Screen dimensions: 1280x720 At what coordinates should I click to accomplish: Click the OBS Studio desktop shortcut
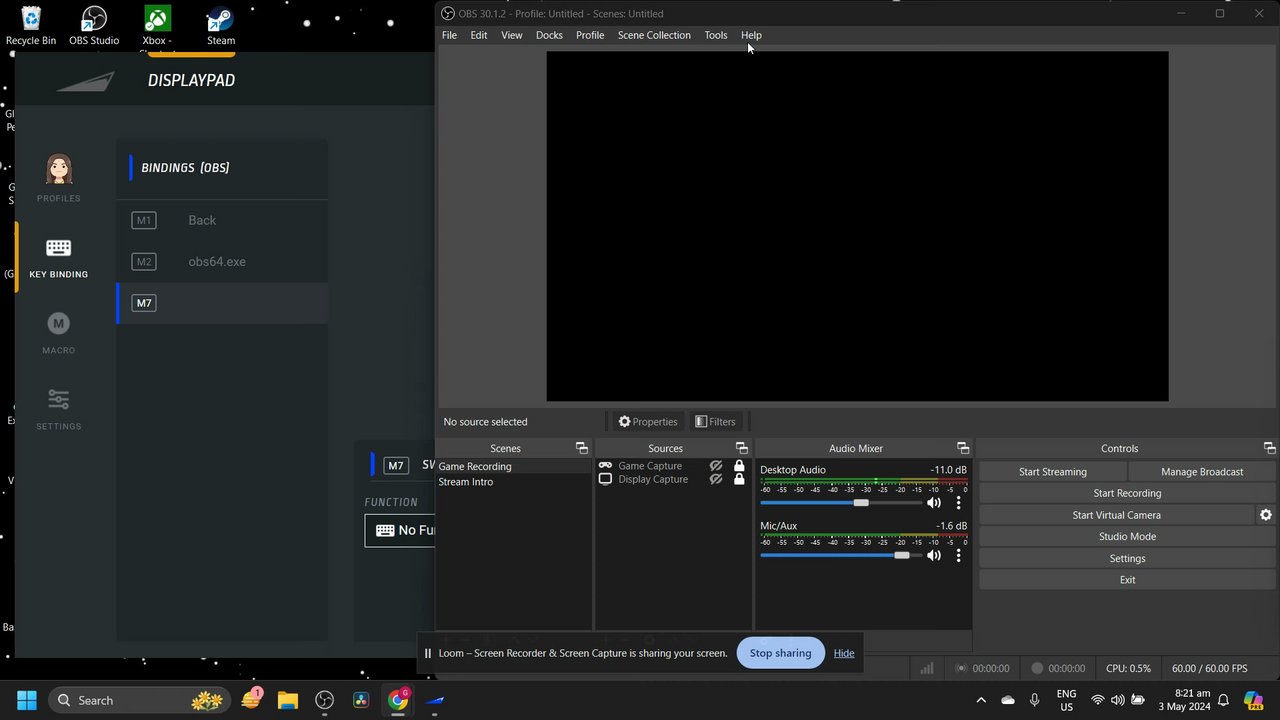pos(94,26)
